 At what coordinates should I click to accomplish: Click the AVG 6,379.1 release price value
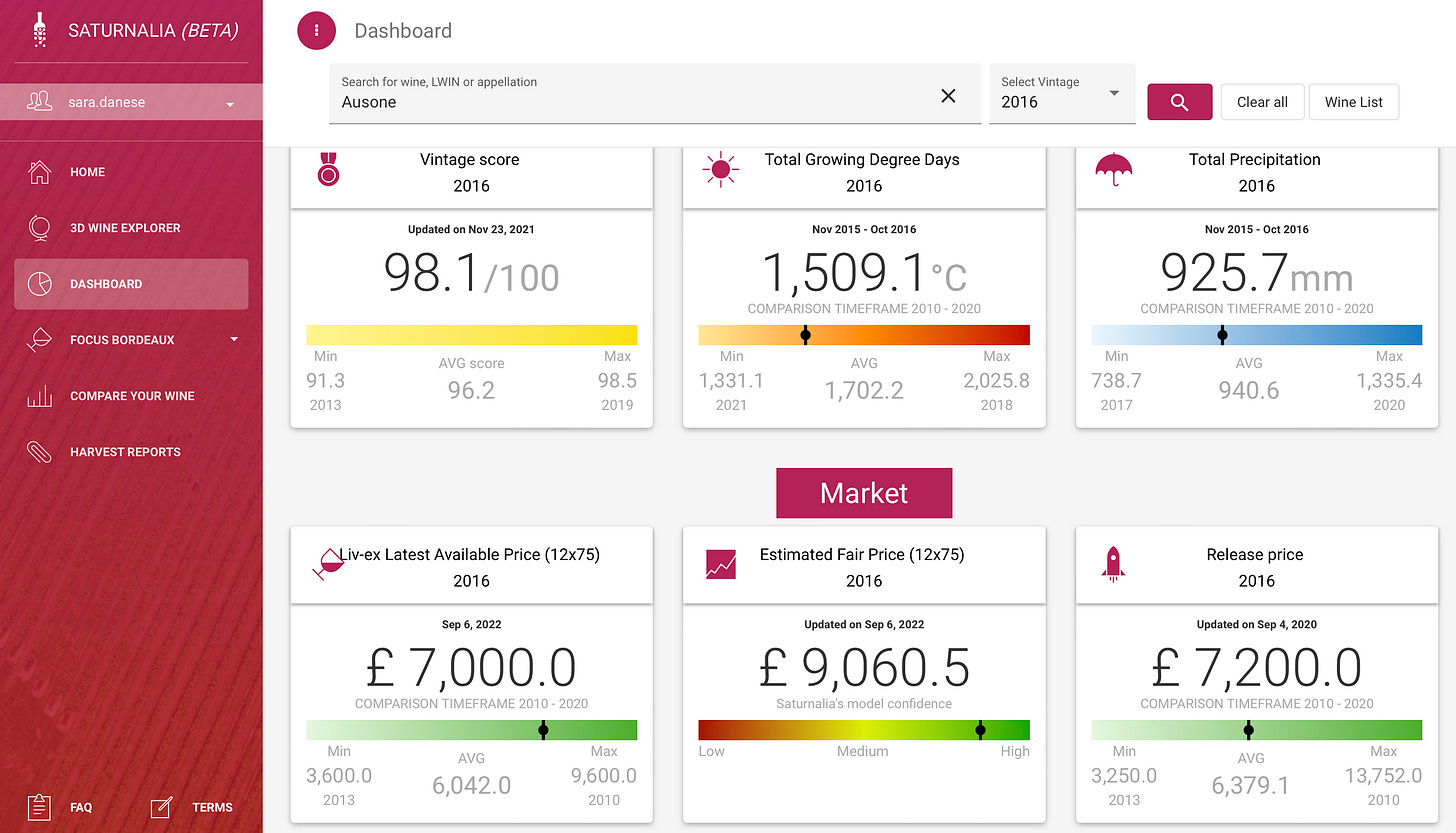coord(1249,785)
